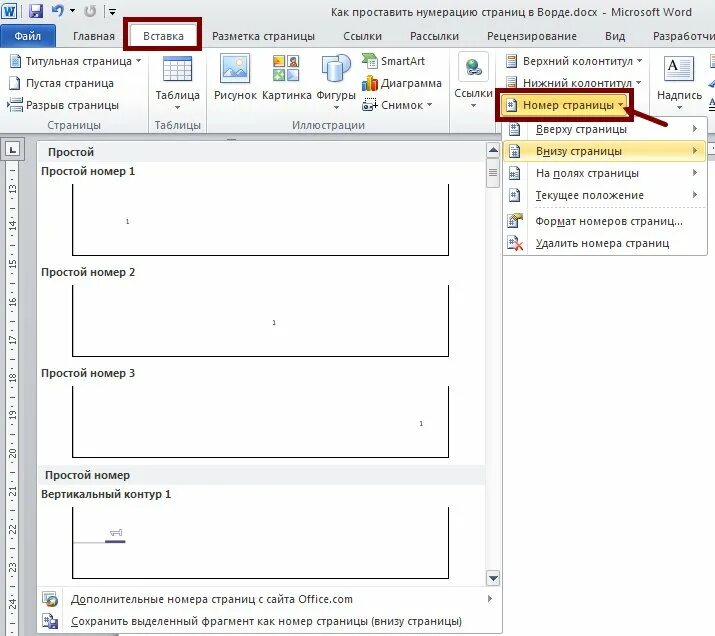Insert a Разрыв страницы
The width and height of the screenshot is (715, 636).
click(63, 105)
